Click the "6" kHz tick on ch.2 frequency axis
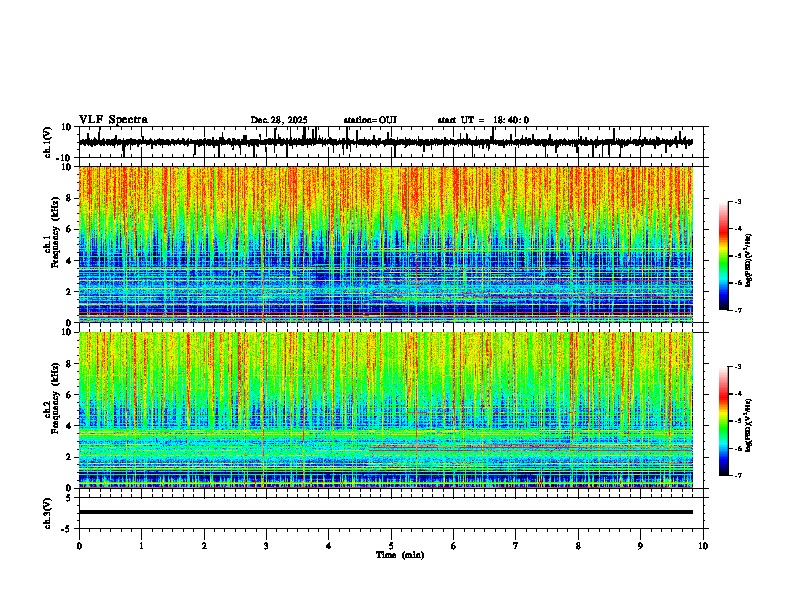 tap(70, 395)
